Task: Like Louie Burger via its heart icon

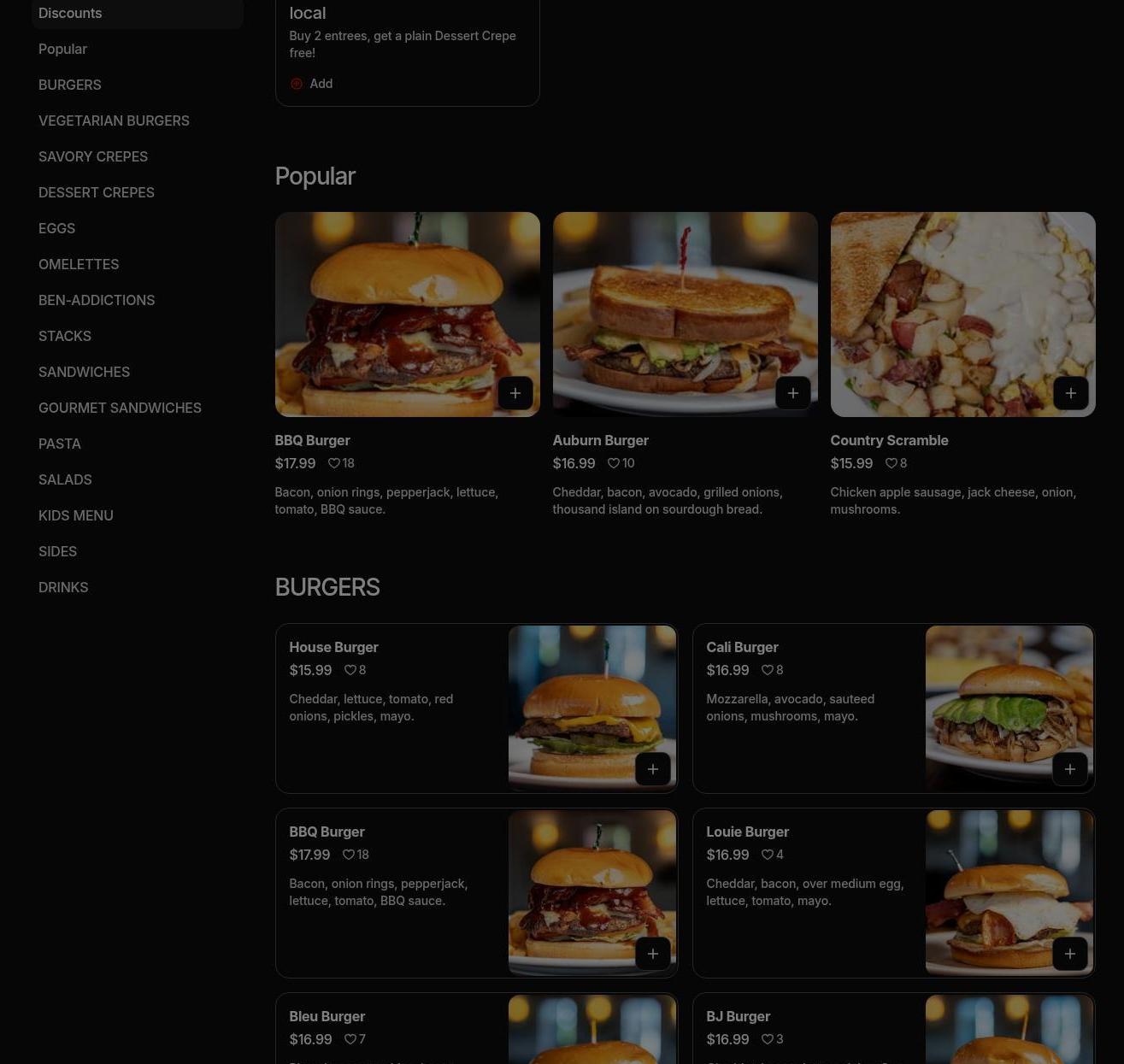Action: (767, 855)
